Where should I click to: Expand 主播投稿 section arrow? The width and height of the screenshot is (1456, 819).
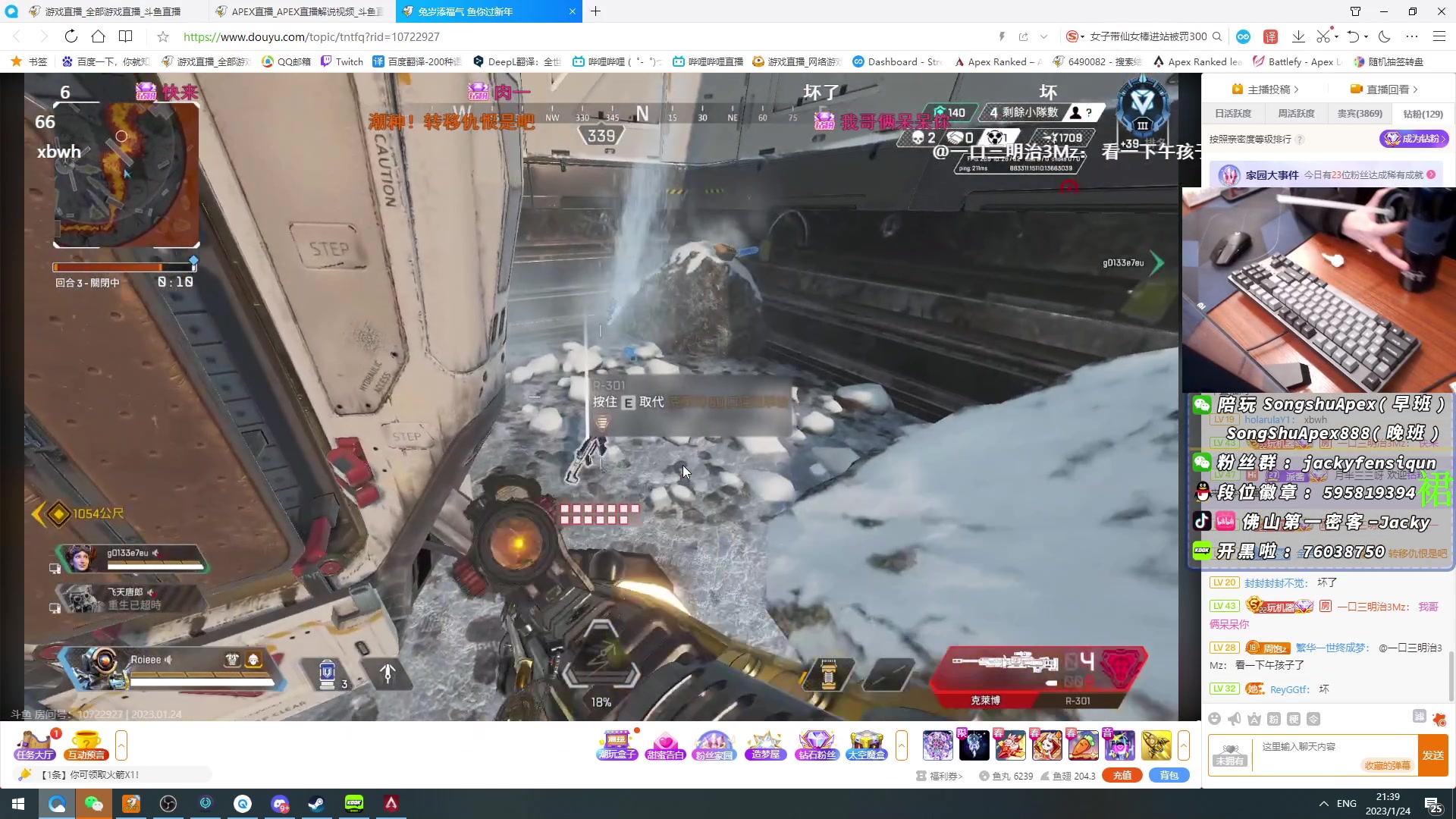[1297, 89]
